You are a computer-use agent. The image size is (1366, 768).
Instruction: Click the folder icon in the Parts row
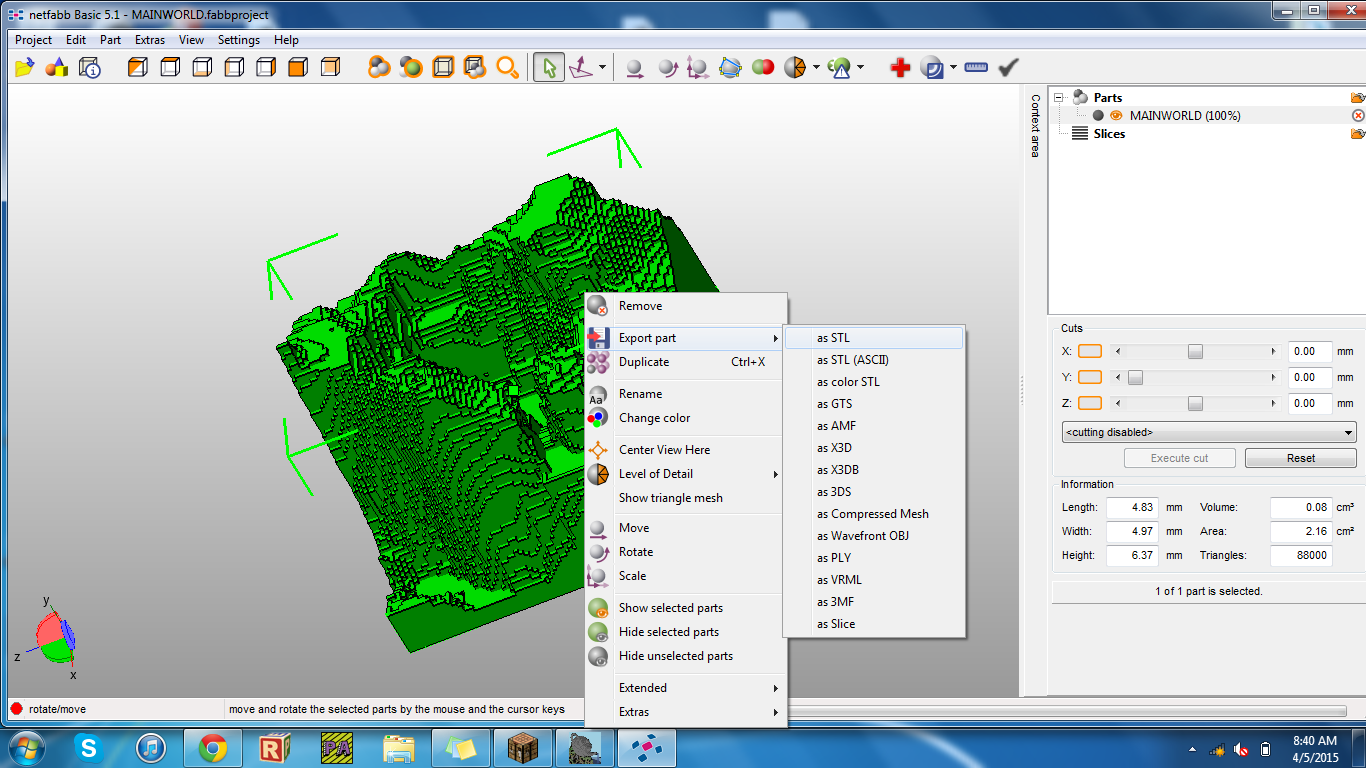point(1357,98)
